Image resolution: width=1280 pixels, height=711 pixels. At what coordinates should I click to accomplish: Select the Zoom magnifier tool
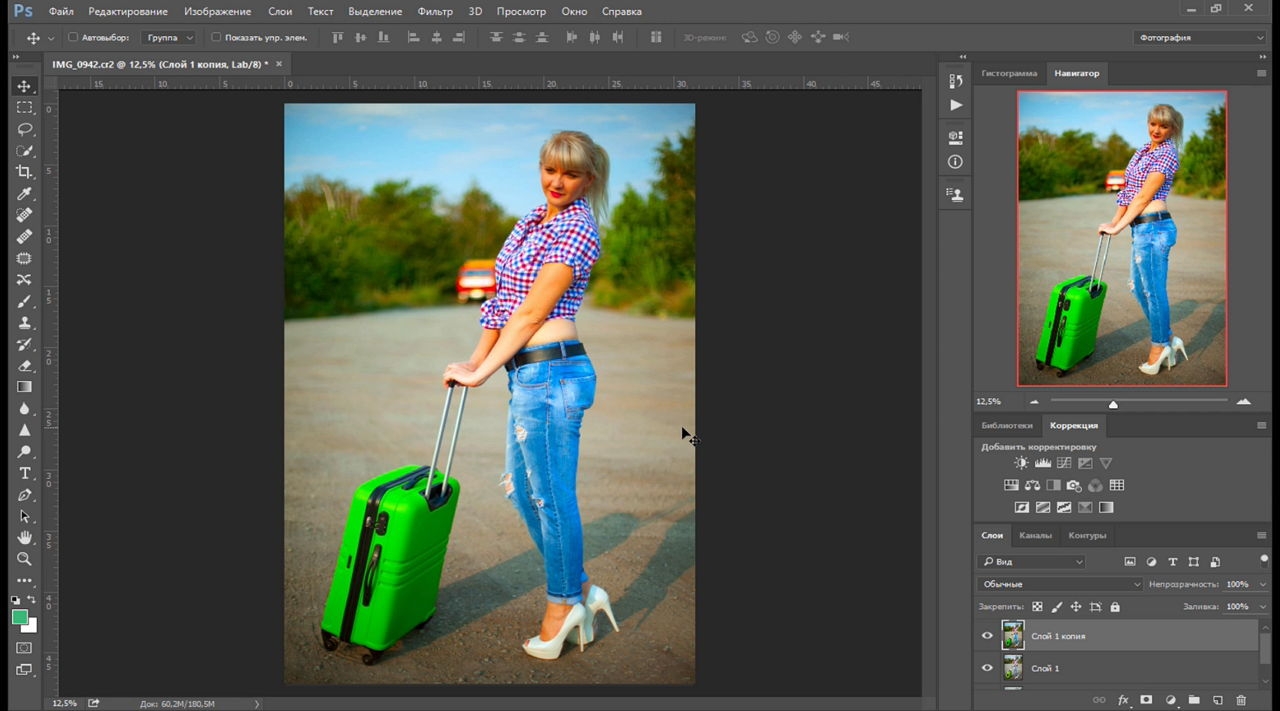[25, 559]
